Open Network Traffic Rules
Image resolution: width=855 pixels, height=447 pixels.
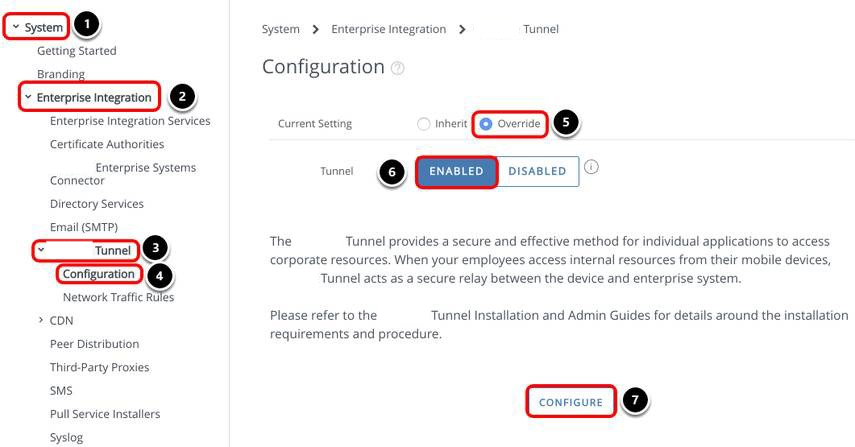click(118, 297)
